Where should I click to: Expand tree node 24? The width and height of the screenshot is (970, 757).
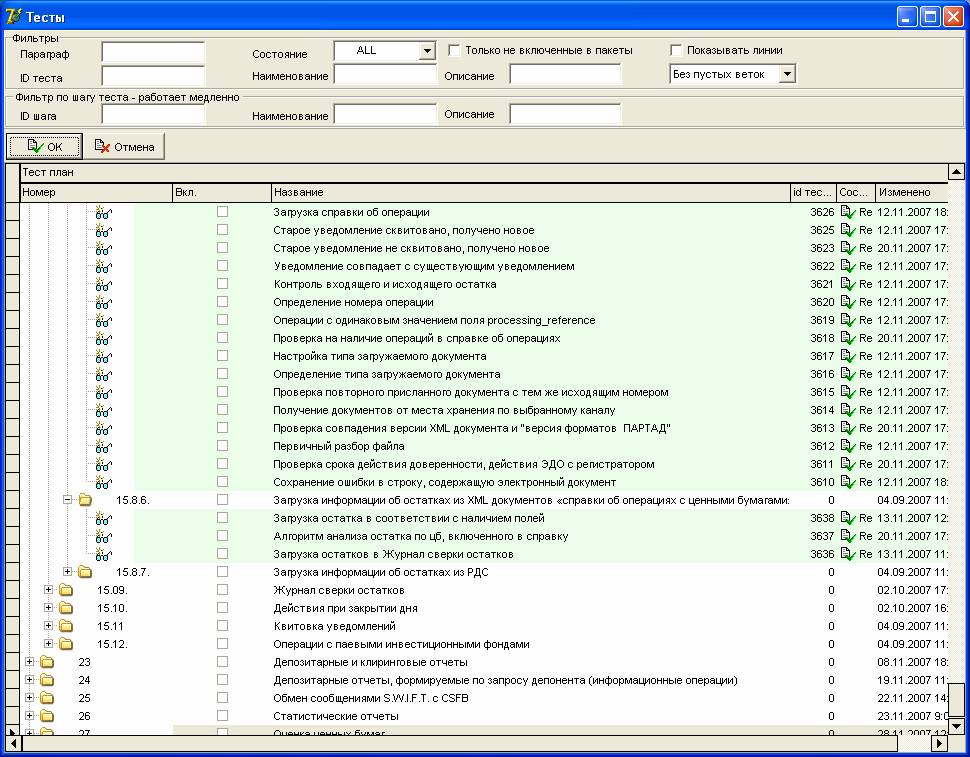29,679
